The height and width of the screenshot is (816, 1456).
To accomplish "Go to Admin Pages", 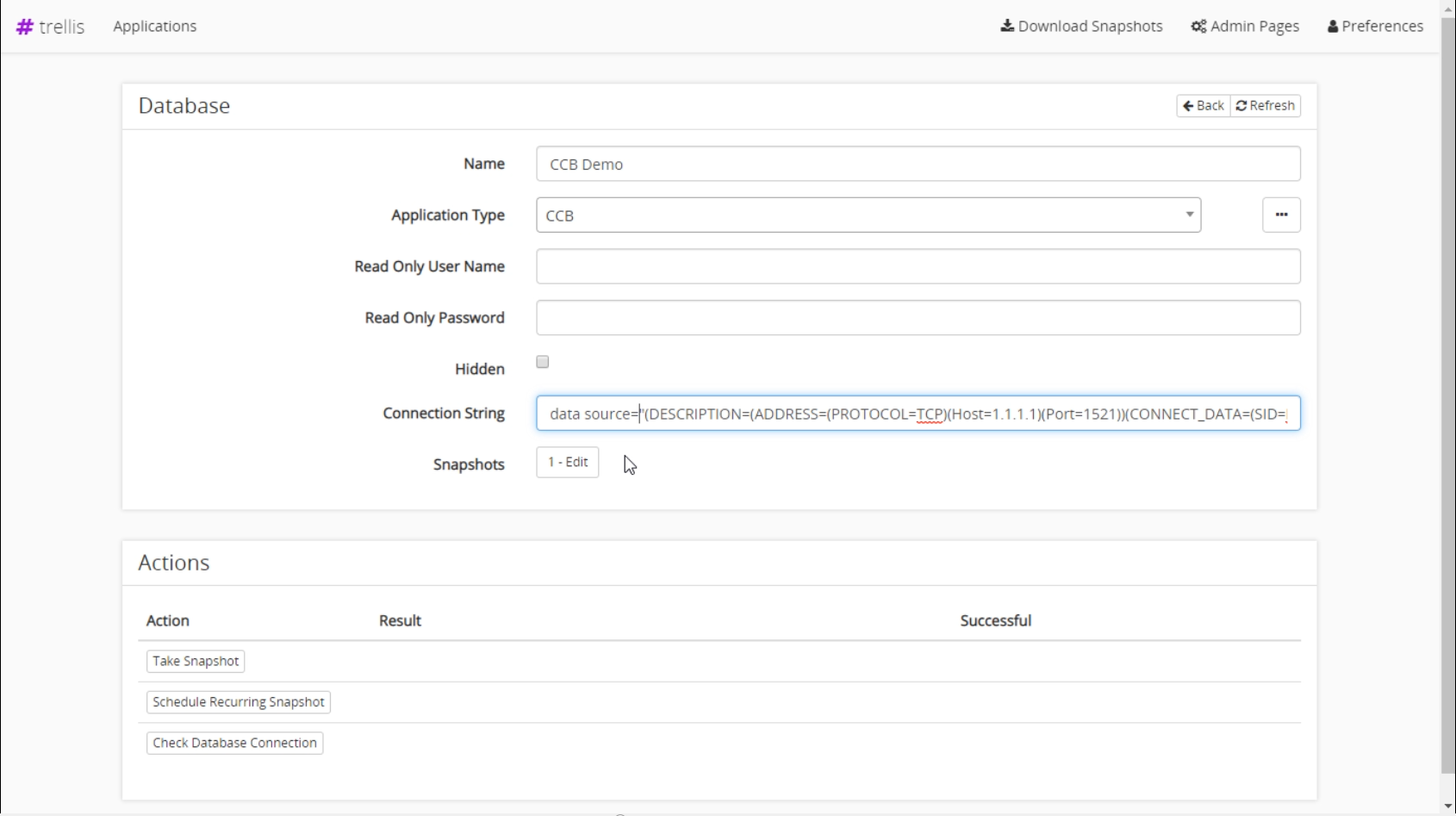I will (x=1245, y=26).
